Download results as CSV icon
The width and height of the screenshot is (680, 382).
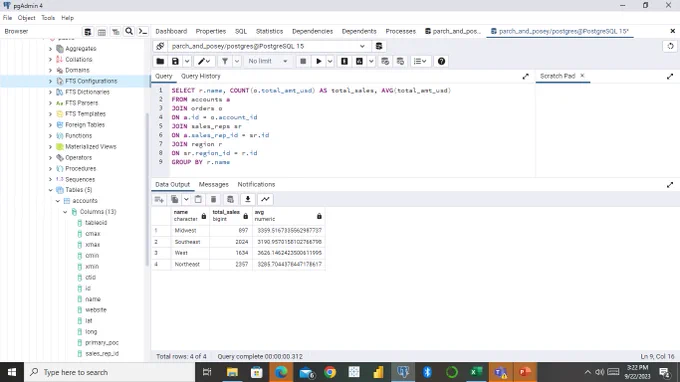[x=248, y=199]
